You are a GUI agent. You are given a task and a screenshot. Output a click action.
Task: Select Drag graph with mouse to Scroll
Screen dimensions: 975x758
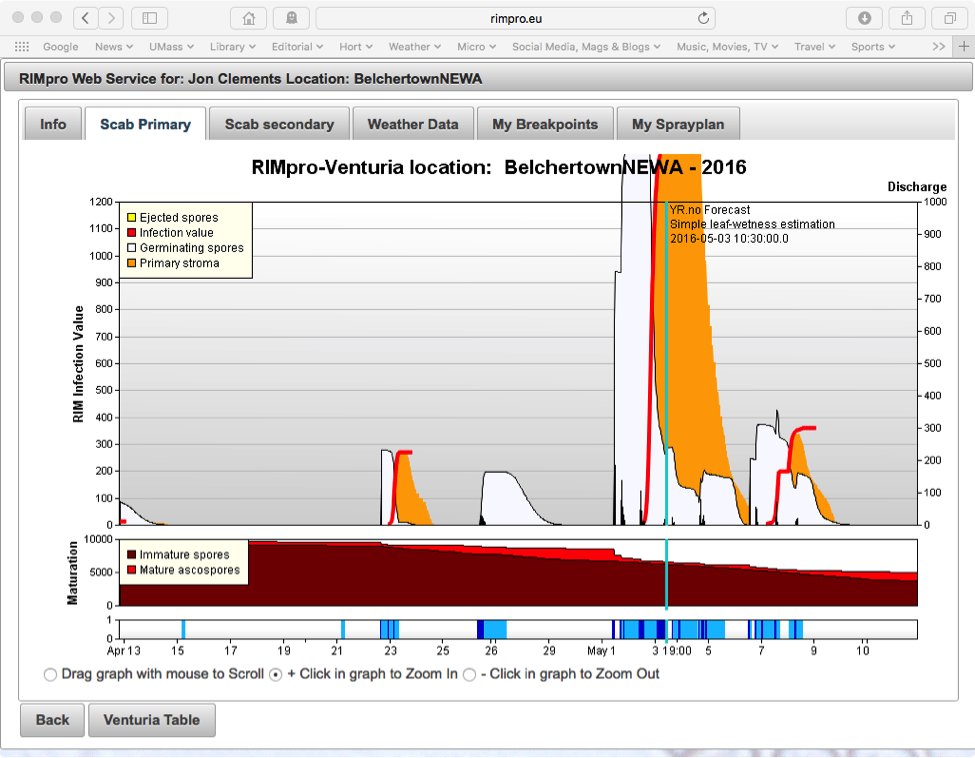(51, 675)
